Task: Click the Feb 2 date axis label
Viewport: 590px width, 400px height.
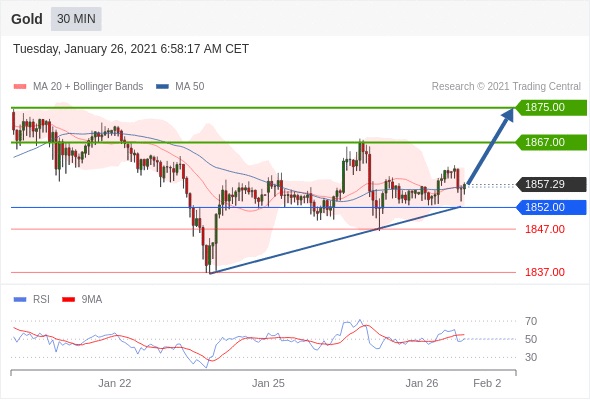Action: 487,383
